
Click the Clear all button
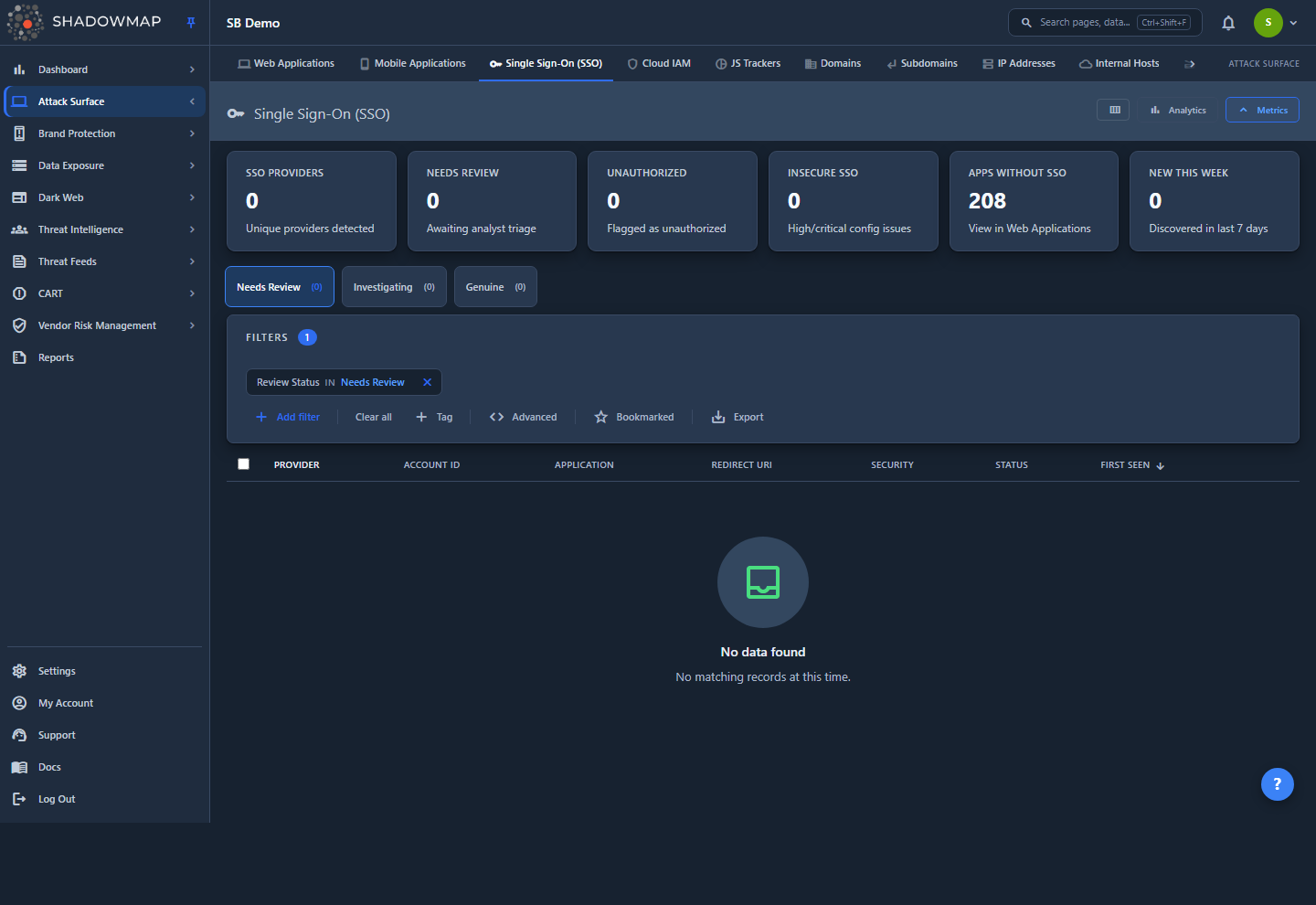[374, 417]
